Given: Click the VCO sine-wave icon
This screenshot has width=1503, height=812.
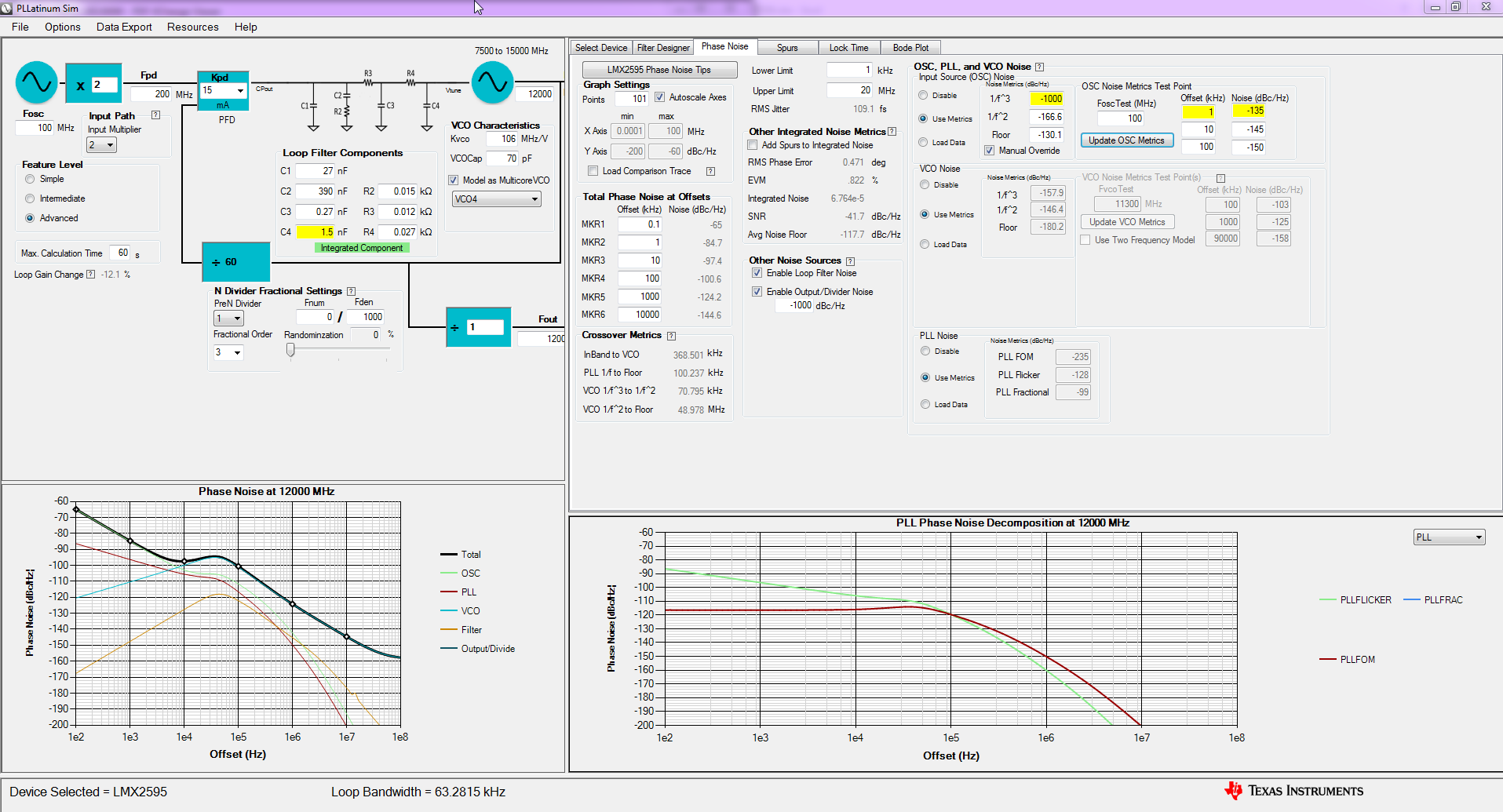Looking at the screenshot, I should coord(492,82).
